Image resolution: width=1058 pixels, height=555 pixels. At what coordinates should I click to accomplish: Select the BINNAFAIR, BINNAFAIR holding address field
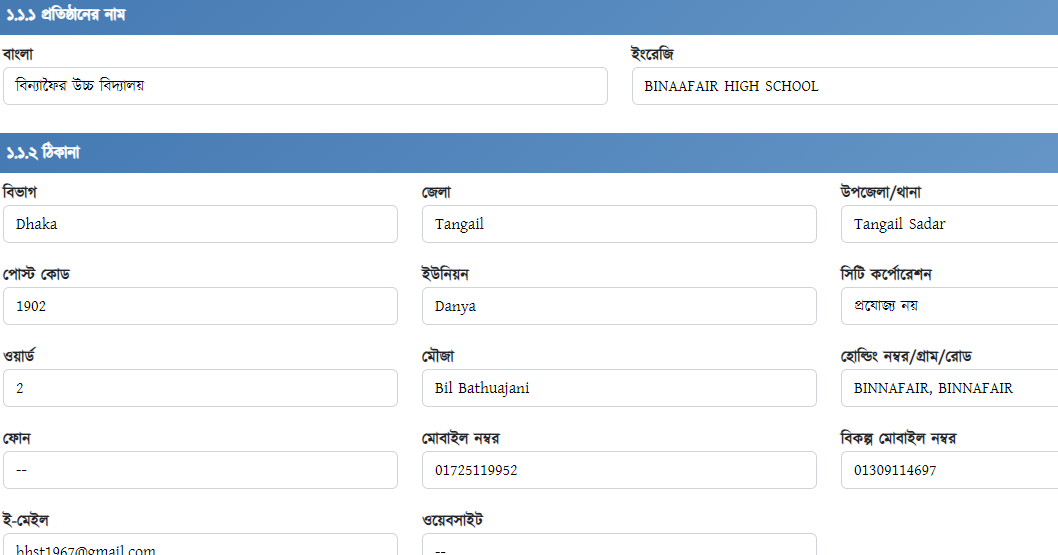coord(949,388)
